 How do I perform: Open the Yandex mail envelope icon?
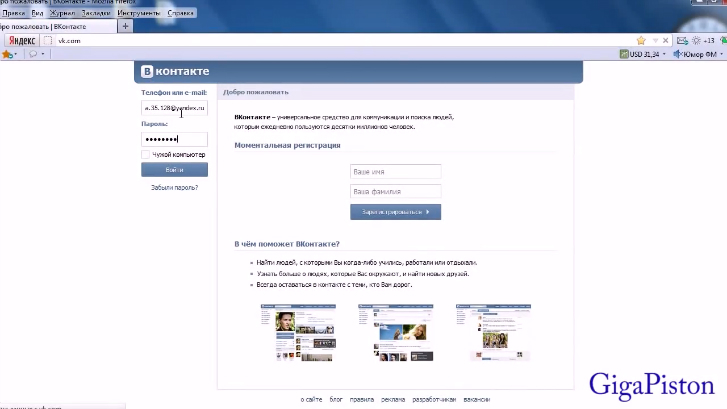tap(682, 41)
